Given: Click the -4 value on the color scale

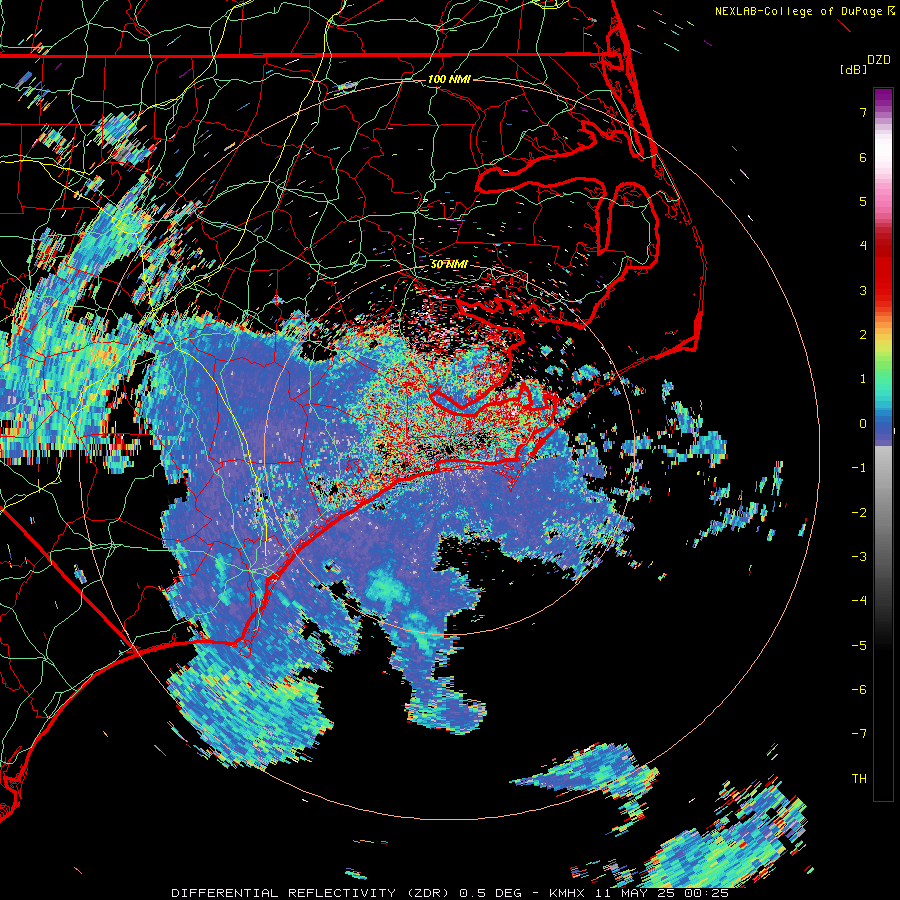Looking at the screenshot, I should pyautogui.click(x=859, y=601).
